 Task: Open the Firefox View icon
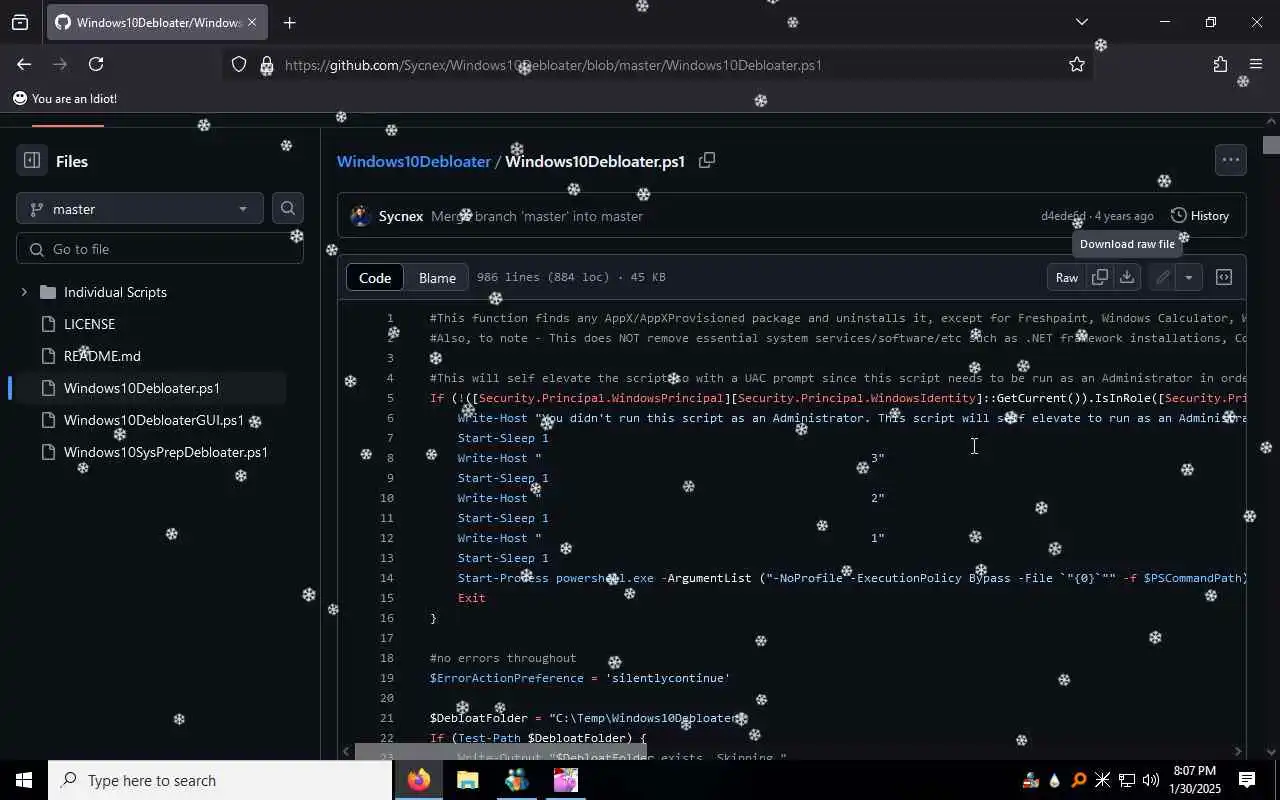tap(20, 22)
